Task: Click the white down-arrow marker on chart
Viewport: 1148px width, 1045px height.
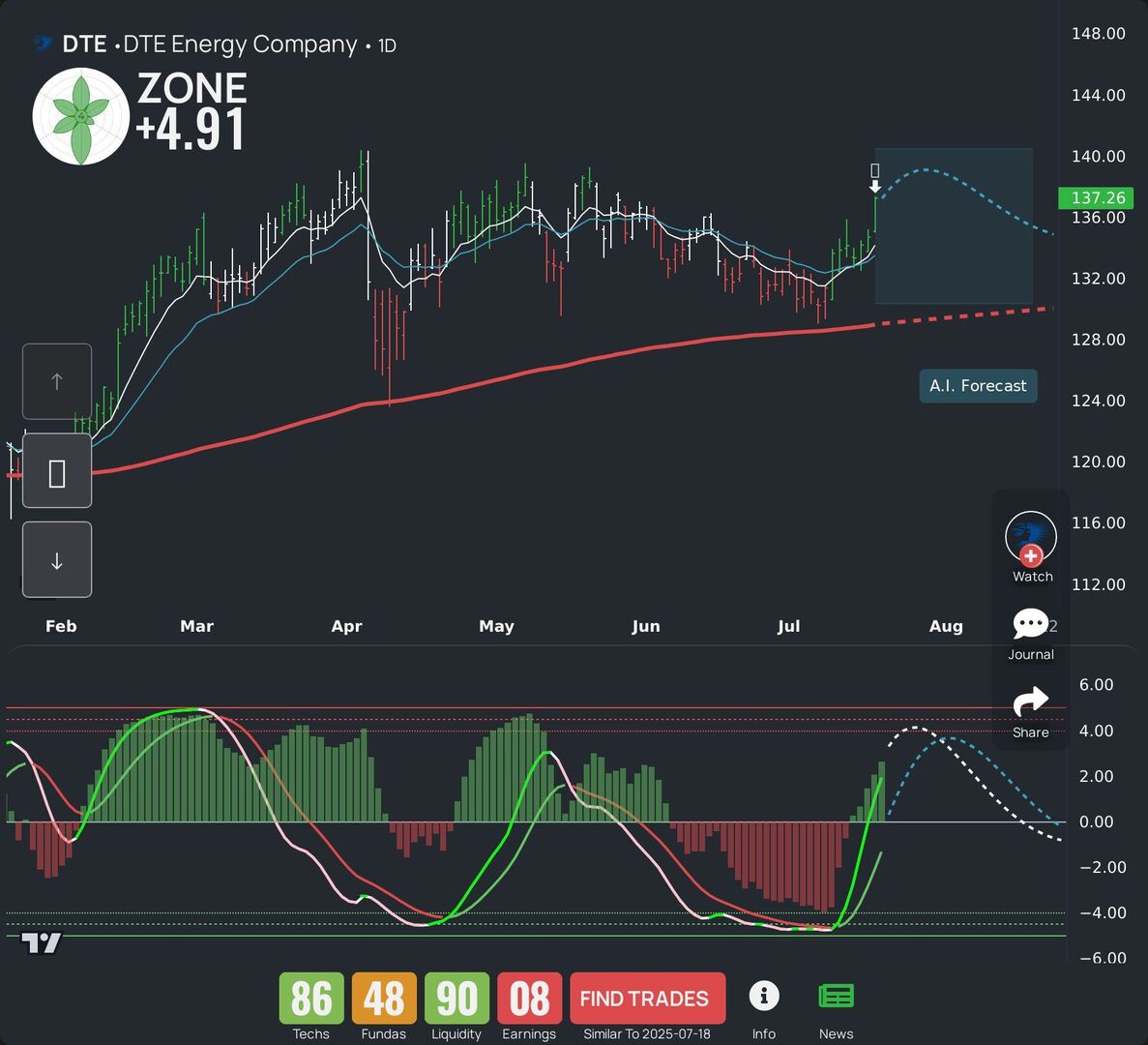Action: pos(875,187)
